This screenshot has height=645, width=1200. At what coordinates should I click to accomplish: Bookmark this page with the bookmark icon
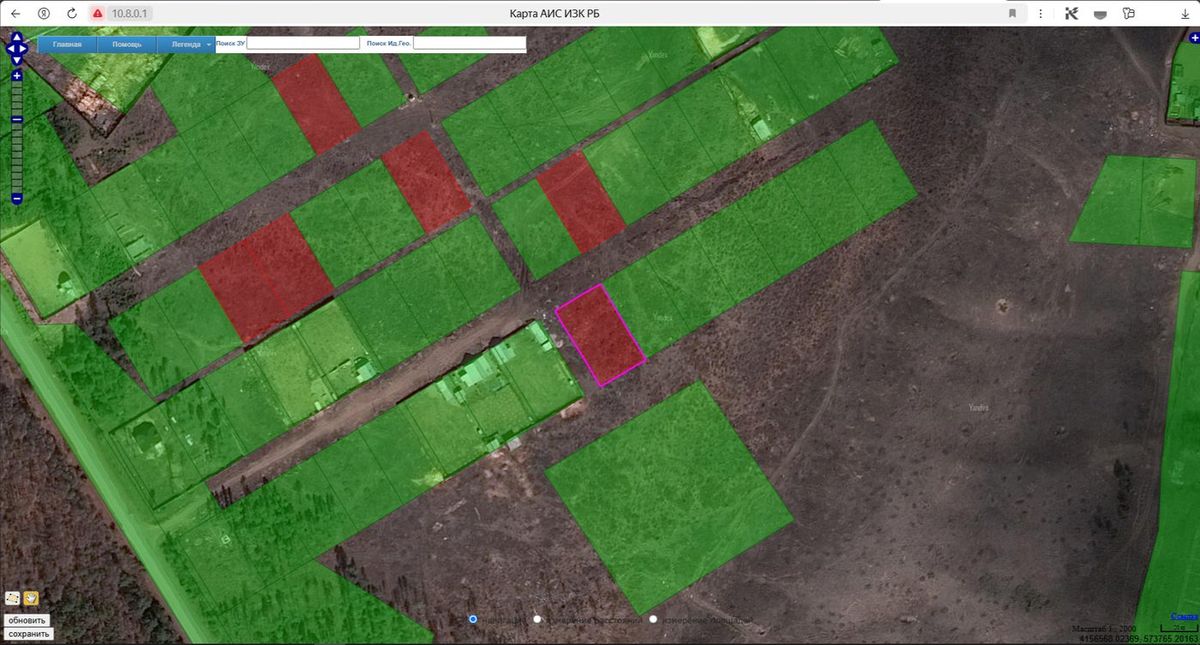point(1012,13)
